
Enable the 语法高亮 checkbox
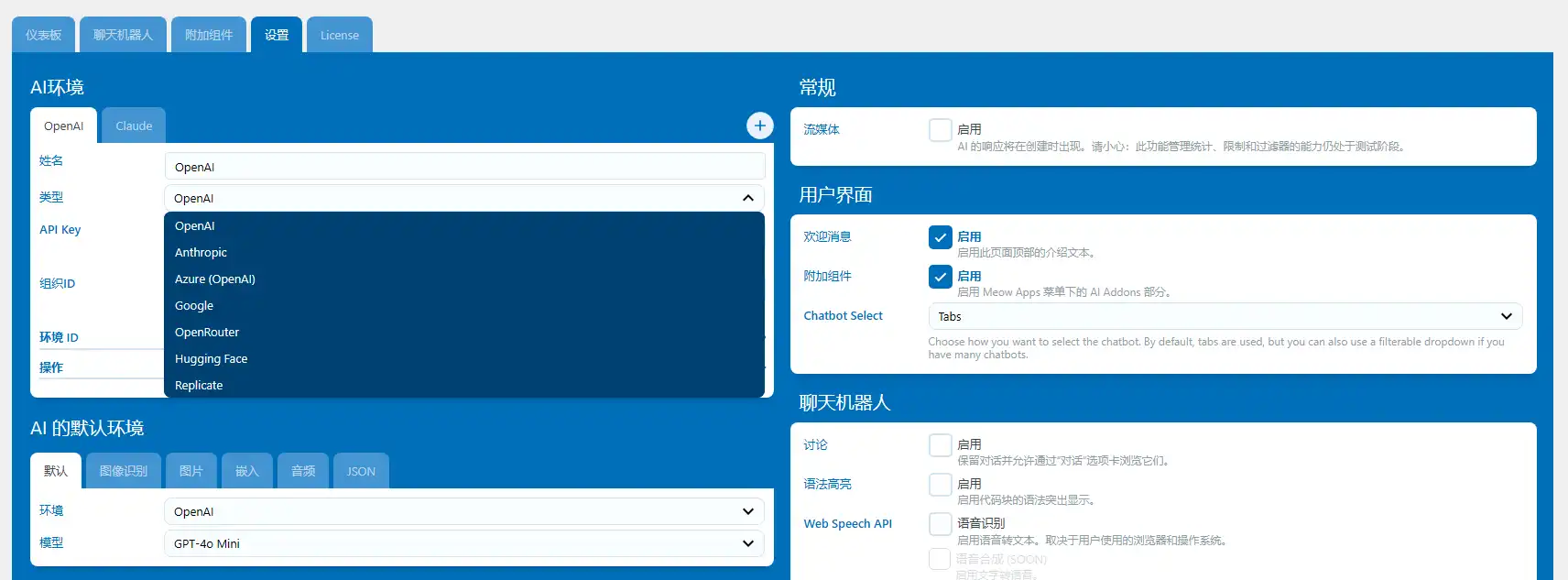click(940, 485)
